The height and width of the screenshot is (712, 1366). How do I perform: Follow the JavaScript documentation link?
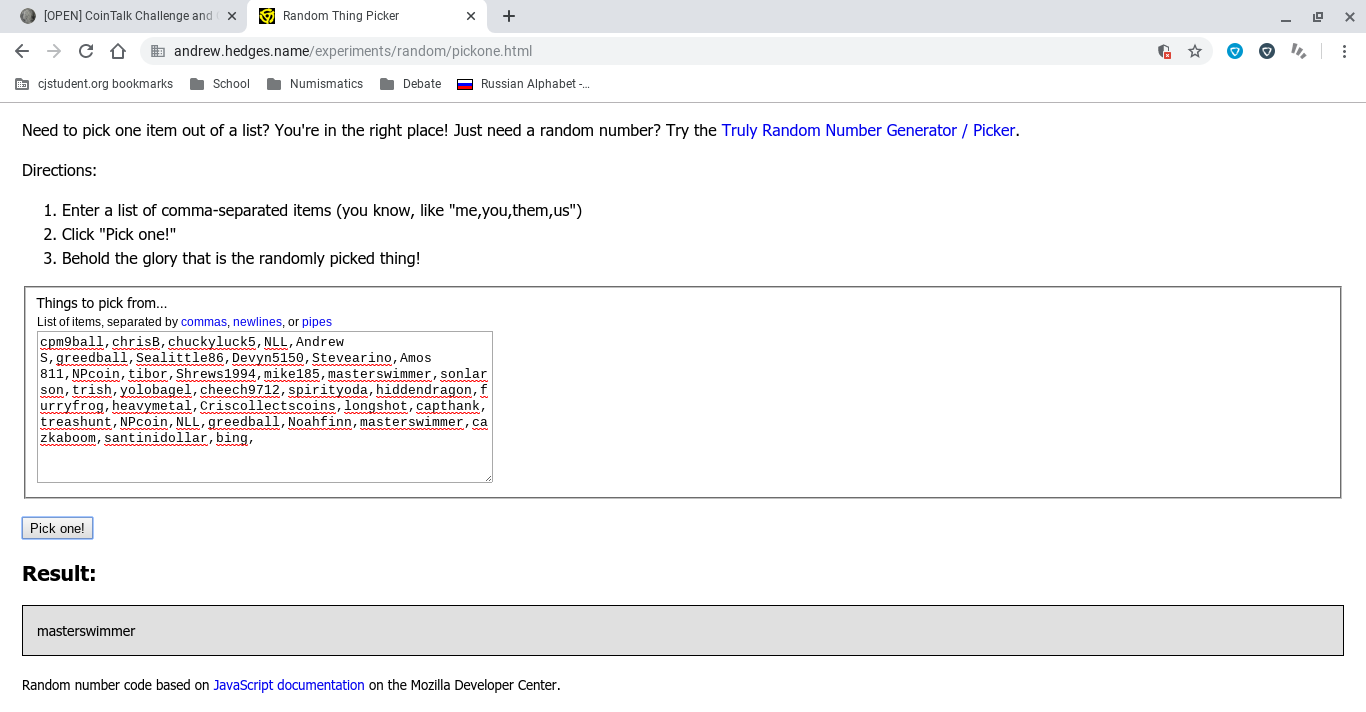point(289,685)
